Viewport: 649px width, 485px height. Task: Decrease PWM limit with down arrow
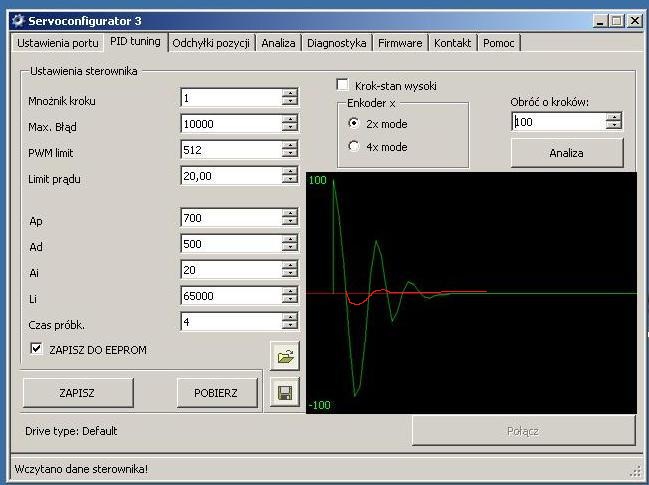tap(290, 154)
